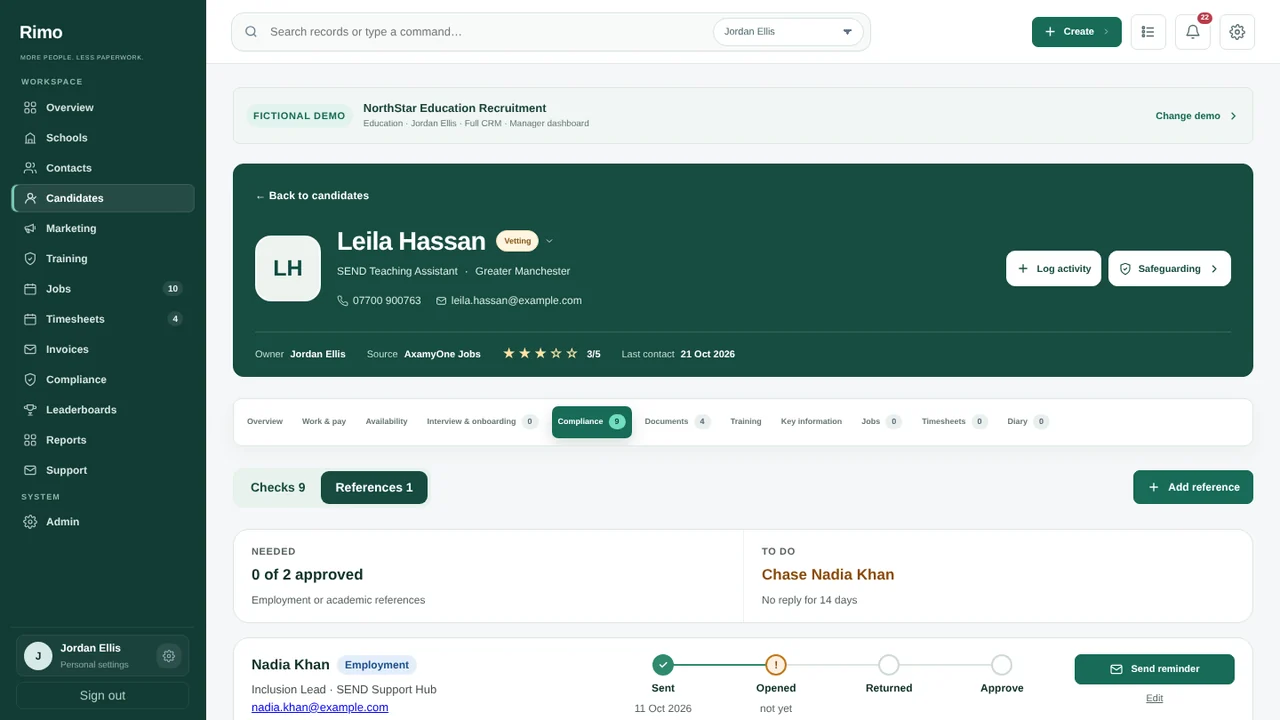
Task: Open Leaderboards in the sidebar
Action: [103, 410]
